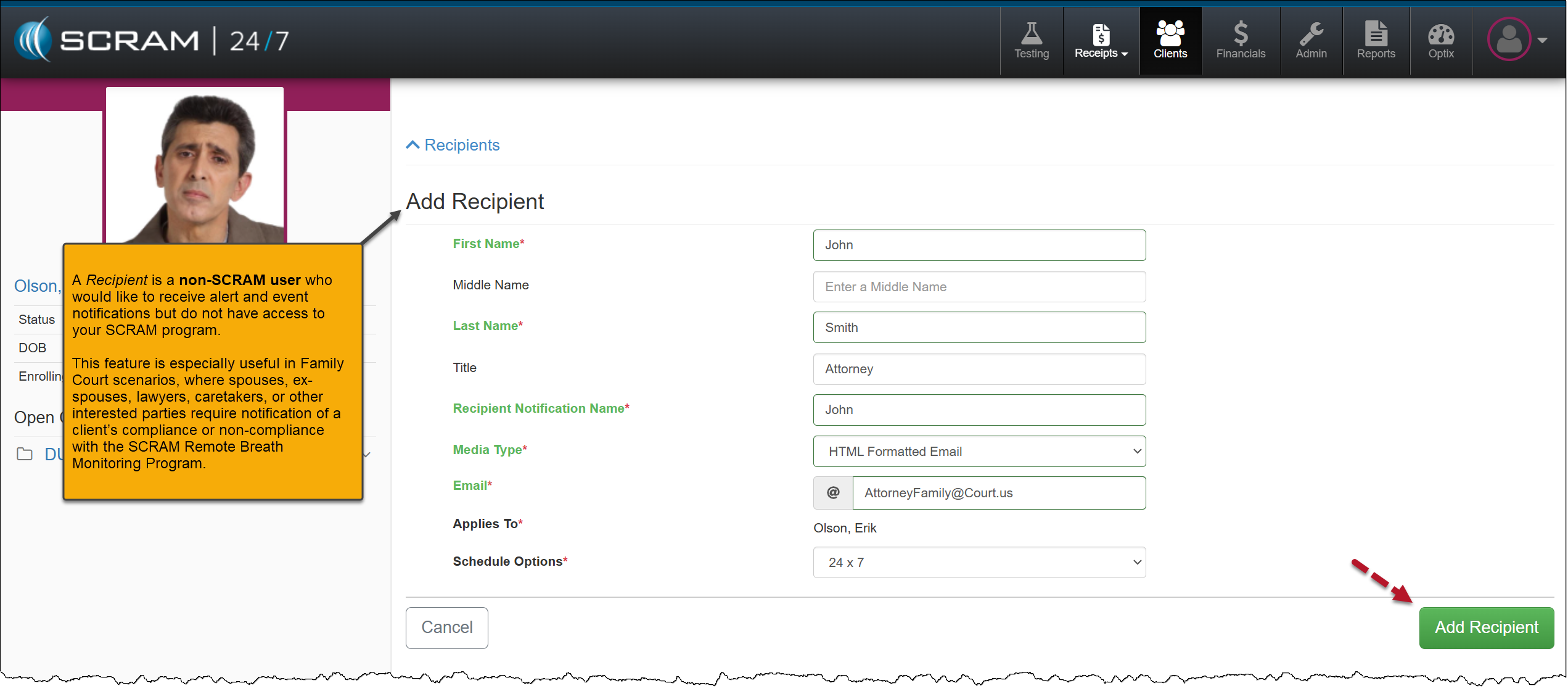
Task: Open Financials dollar icon
Action: tap(1240, 41)
